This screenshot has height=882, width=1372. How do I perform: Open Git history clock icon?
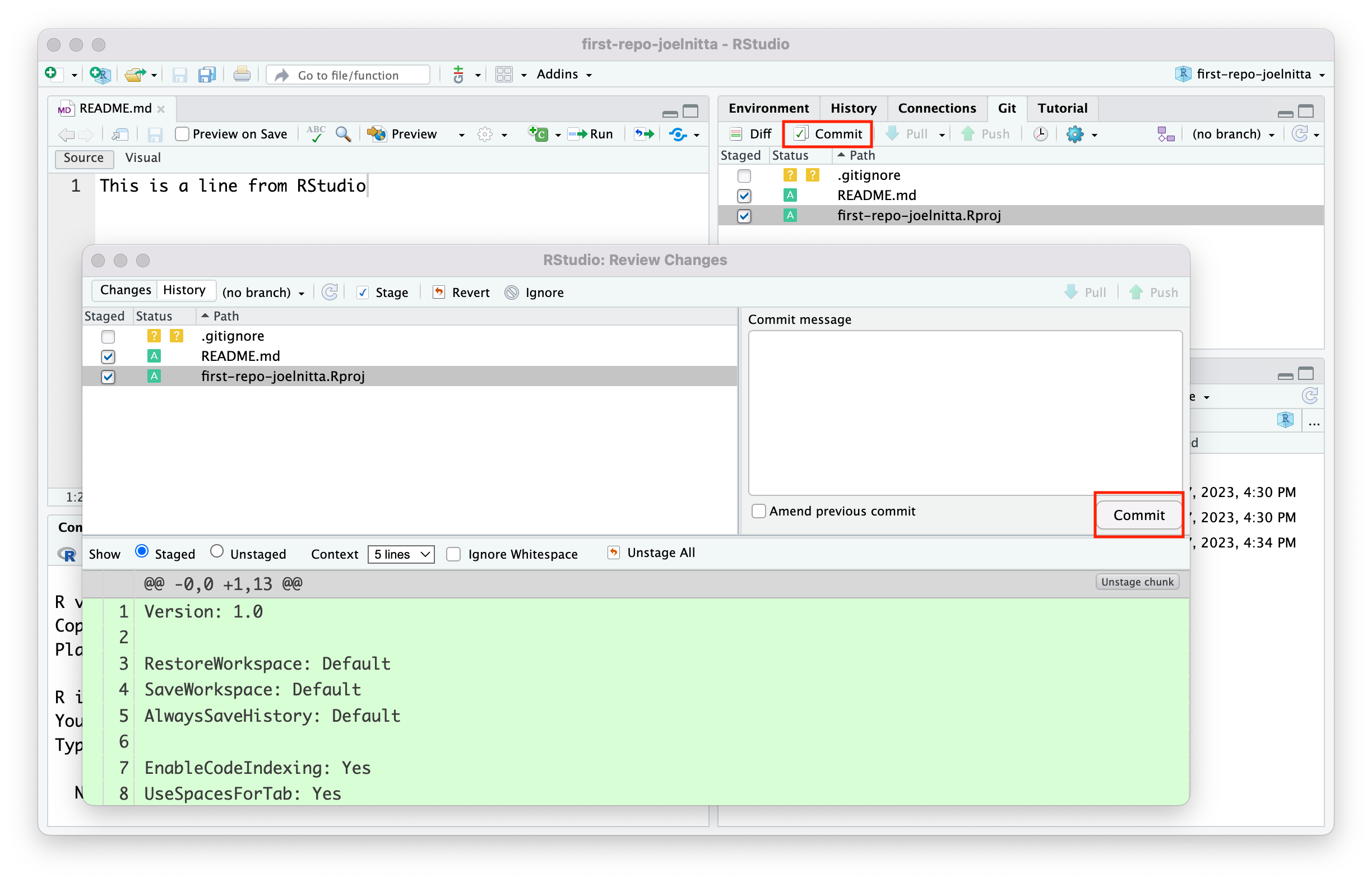click(1040, 134)
